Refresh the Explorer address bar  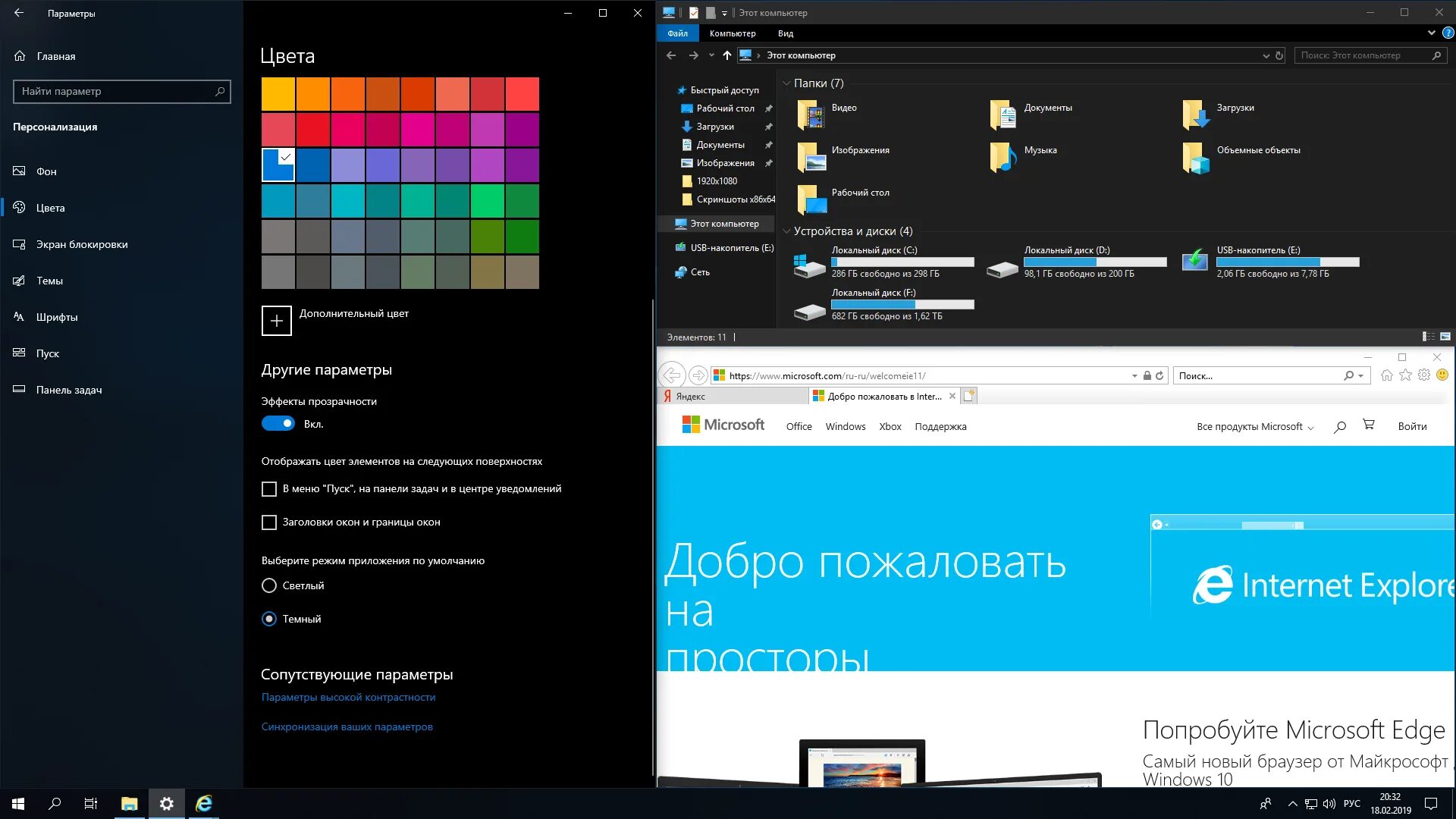pyautogui.click(x=1279, y=55)
